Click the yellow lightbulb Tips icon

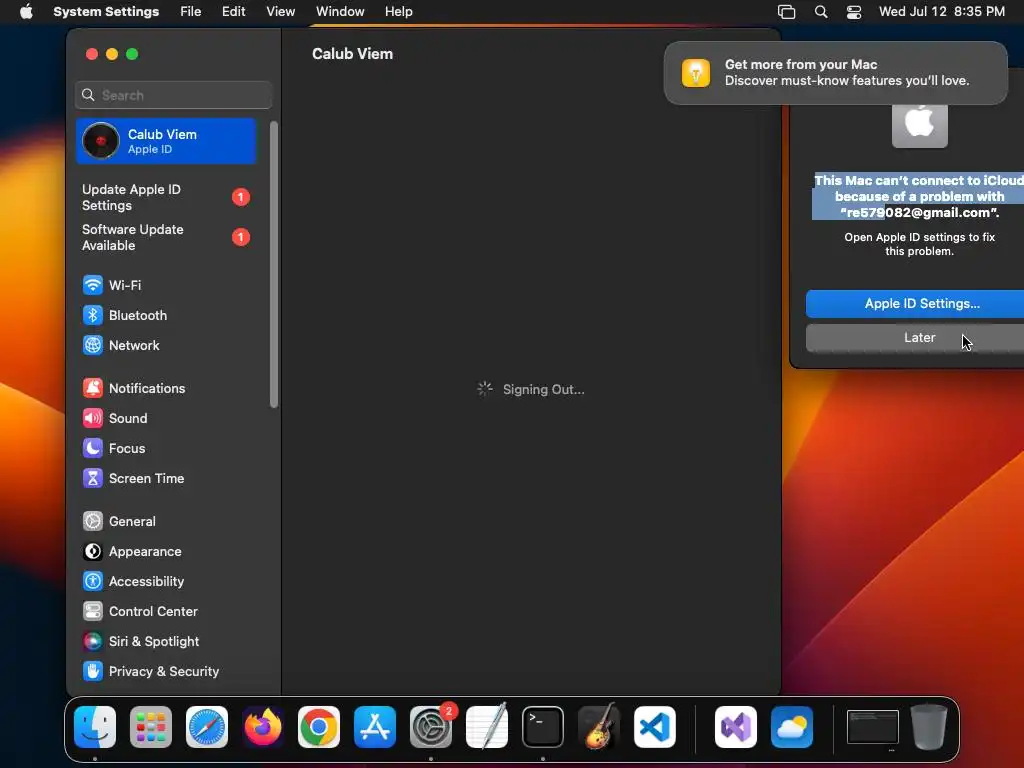[x=696, y=73]
